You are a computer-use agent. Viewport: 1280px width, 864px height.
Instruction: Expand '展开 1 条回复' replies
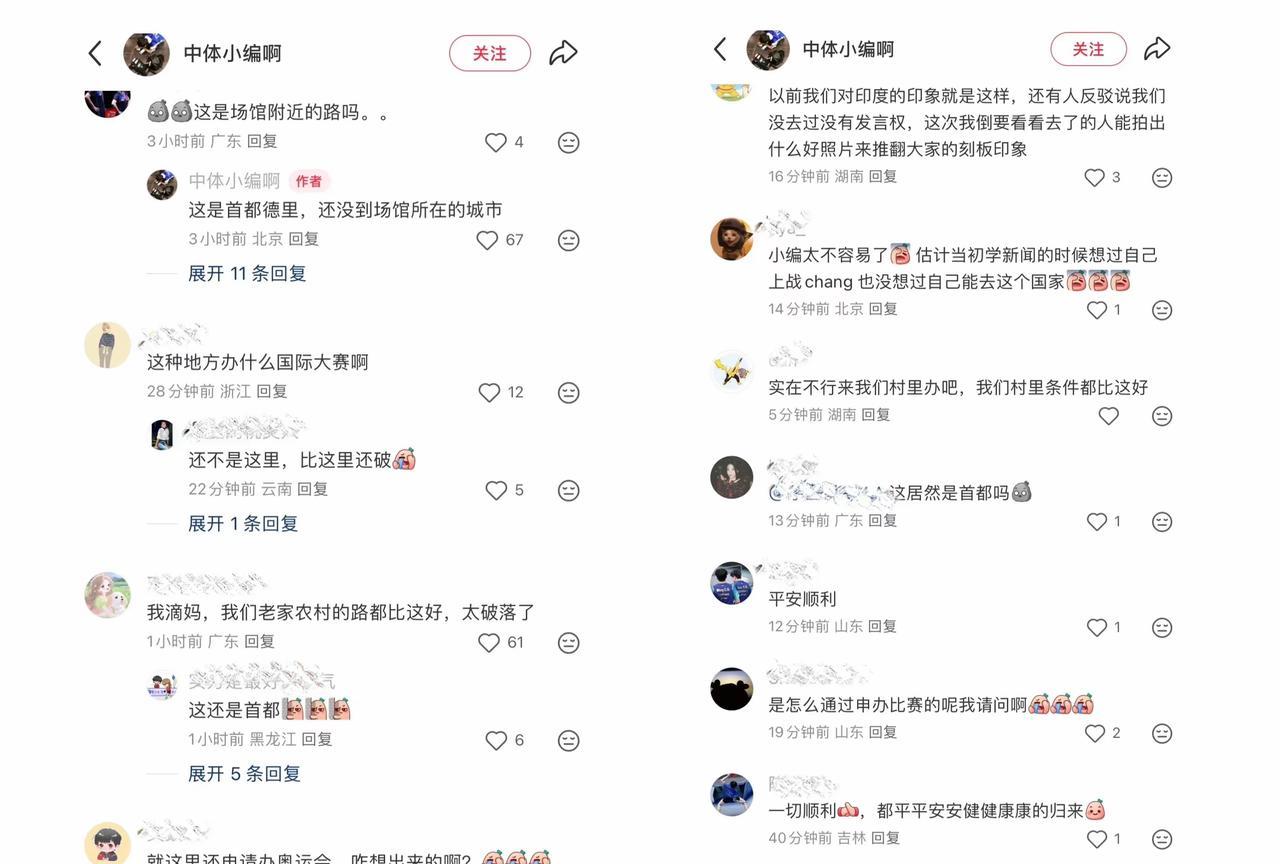pos(243,523)
